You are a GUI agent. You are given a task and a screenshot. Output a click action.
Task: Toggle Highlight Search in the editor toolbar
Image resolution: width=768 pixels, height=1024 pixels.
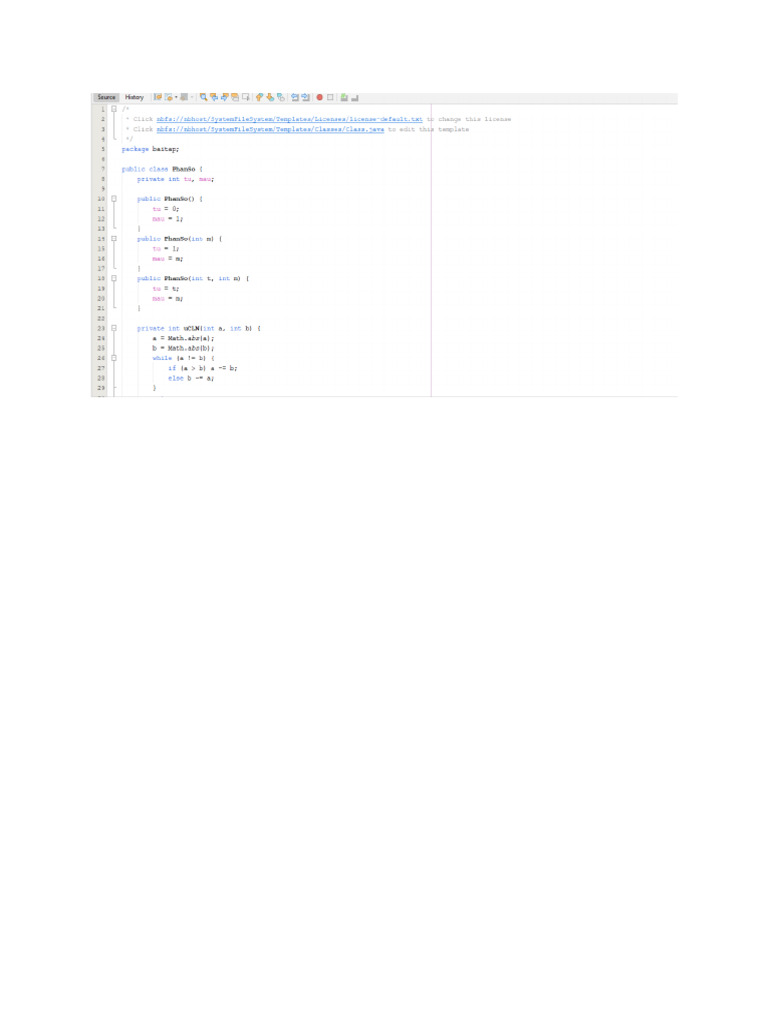pyautogui.click(x=235, y=97)
